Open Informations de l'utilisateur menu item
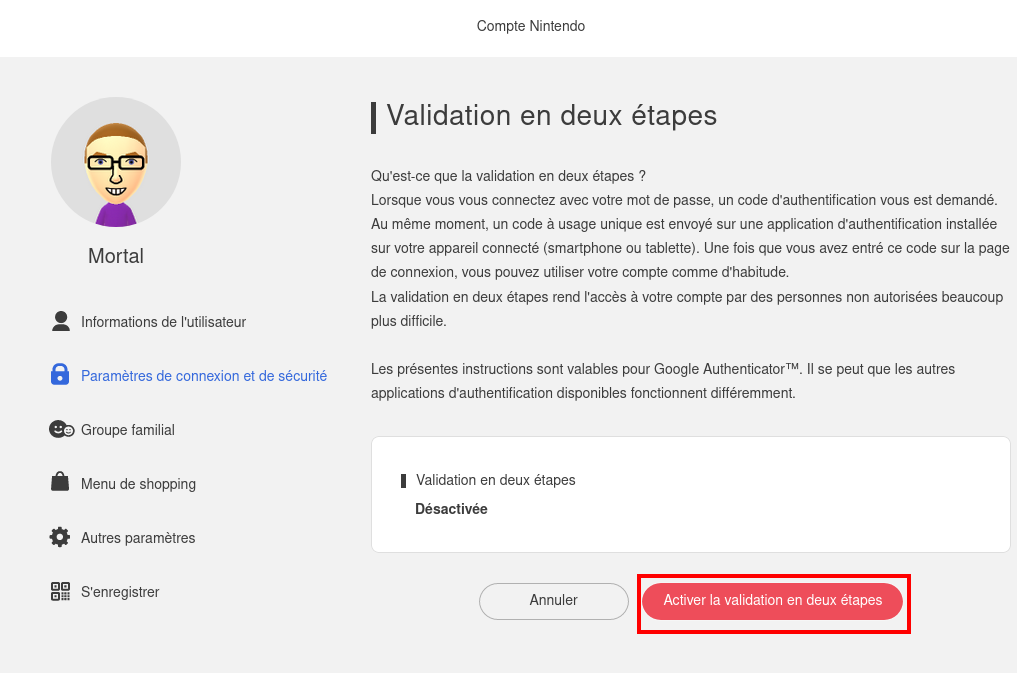 pyautogui.click(x=163, y=322)
